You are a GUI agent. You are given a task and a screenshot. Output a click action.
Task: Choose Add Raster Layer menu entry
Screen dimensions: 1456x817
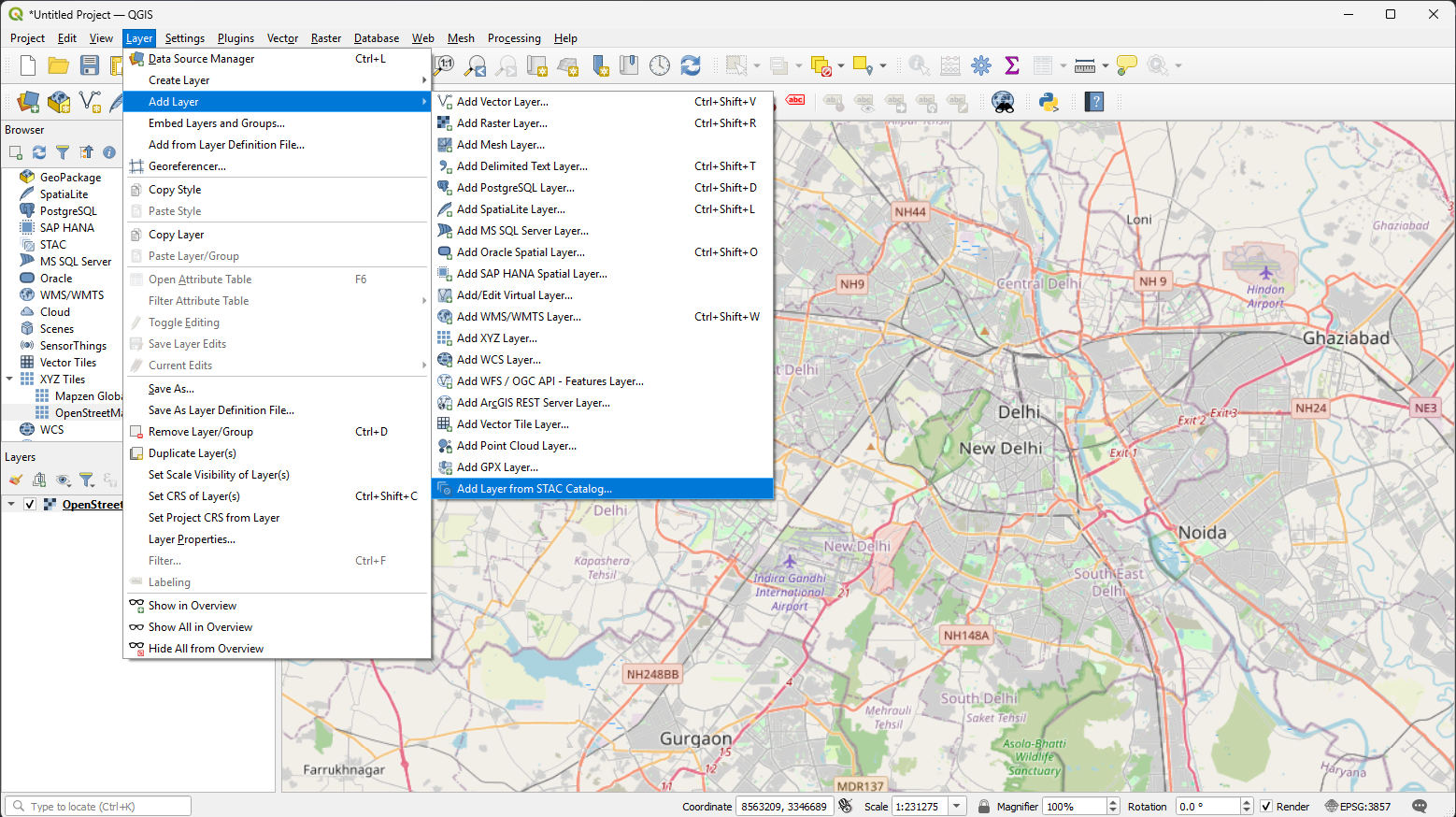coord(603,123)
